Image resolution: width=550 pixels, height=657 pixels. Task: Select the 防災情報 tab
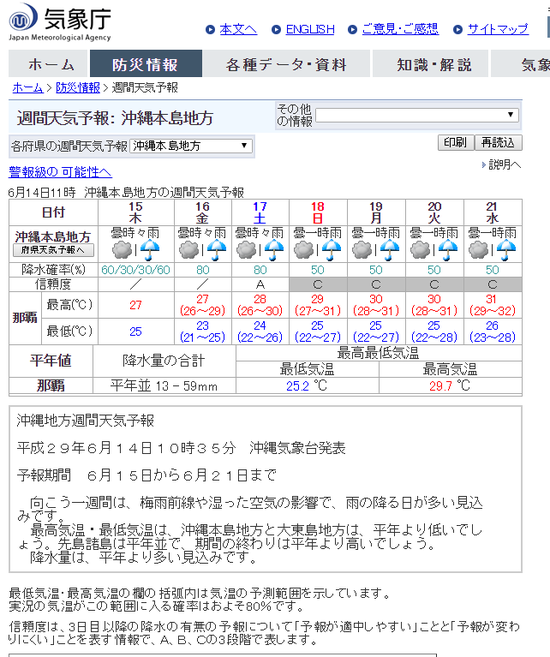click(146, 64)
